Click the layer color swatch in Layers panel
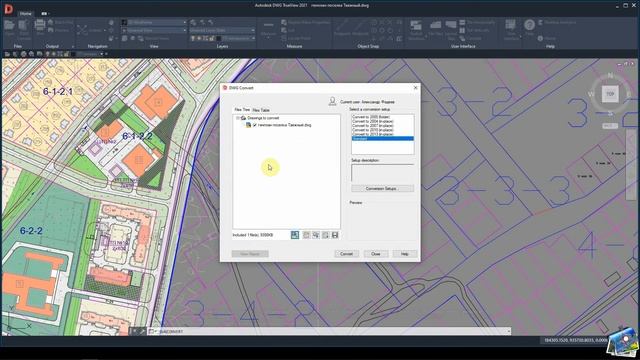The height and width of the screenshot is (360, 640). 218,38
